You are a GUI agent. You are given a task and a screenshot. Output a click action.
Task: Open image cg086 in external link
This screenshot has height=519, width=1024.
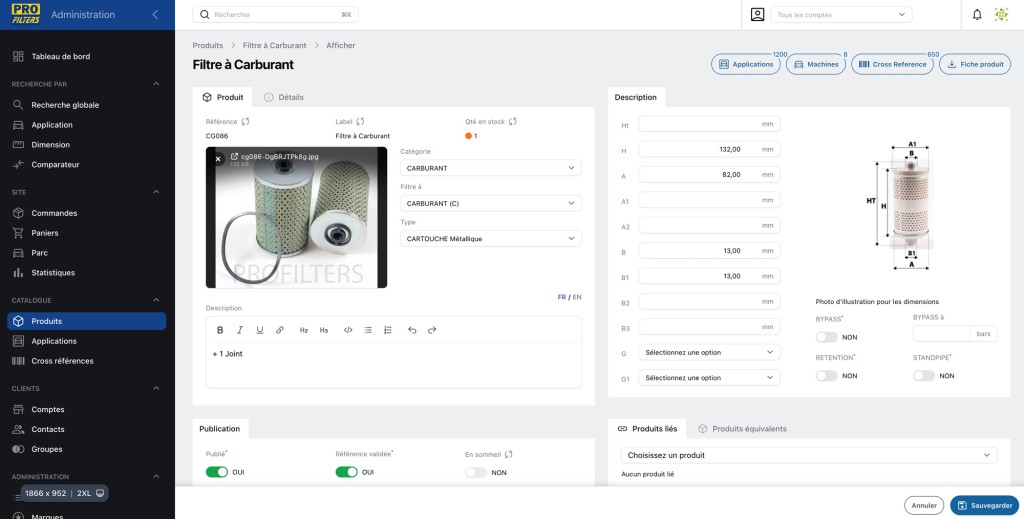(x=234, y=157)
